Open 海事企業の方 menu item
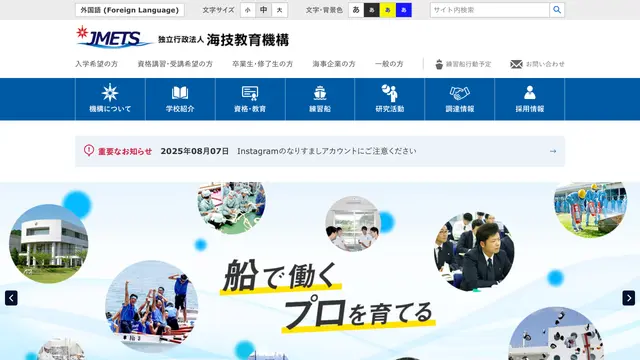 pos(334,64)
